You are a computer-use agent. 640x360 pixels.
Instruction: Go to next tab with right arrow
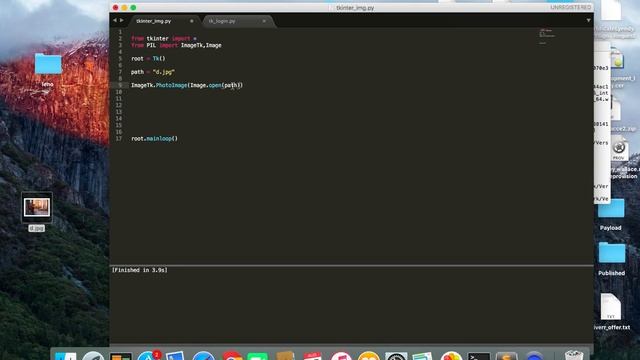(x=122, y=20)
